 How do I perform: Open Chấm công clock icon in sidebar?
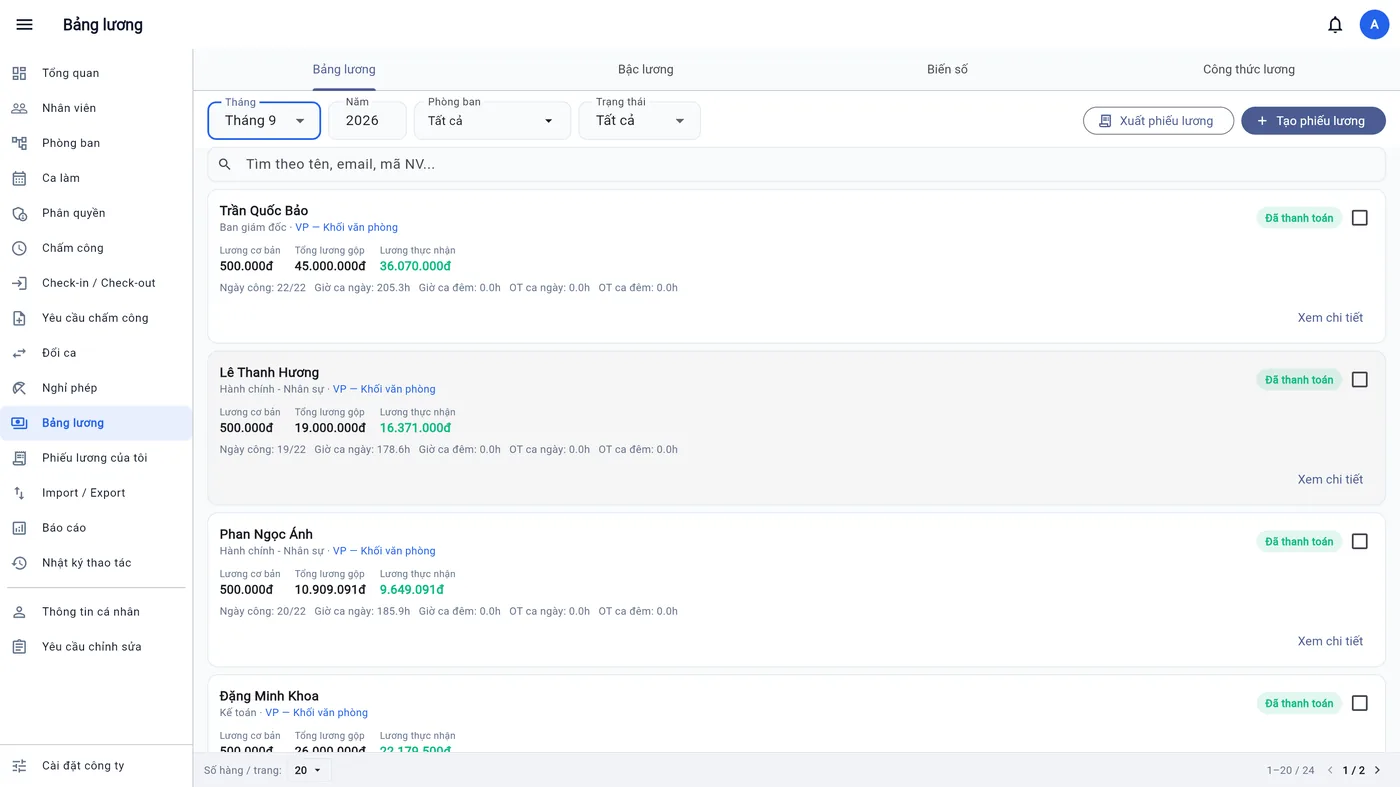click(19, 248)
